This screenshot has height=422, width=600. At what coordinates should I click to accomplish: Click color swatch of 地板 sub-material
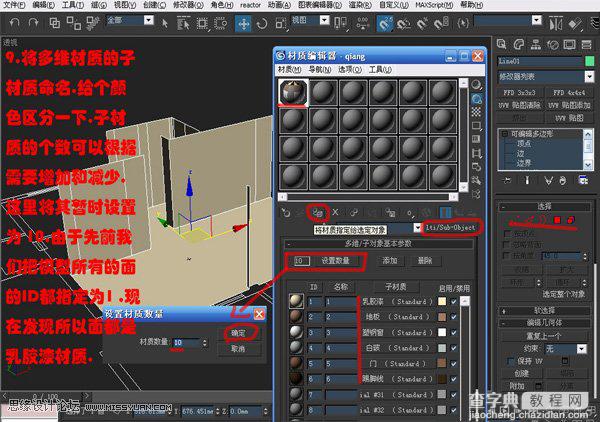(442, 317)
